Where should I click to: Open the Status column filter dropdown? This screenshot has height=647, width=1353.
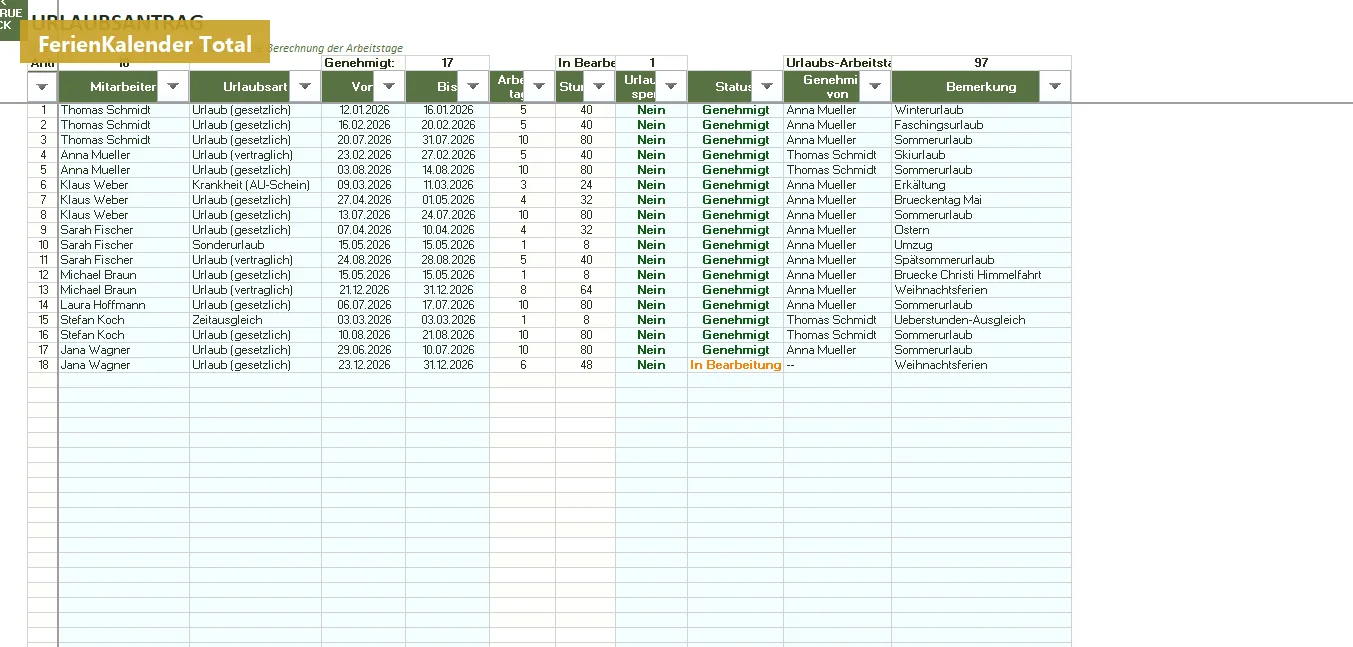point(767,87)
